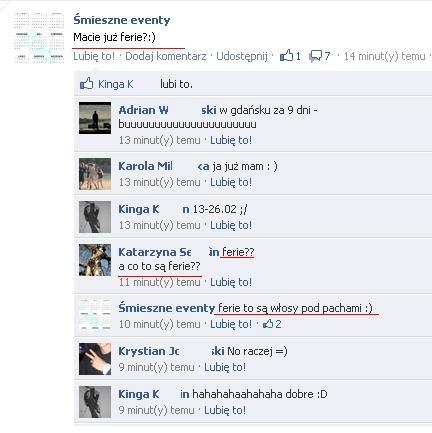Open Karola's group photo avatar

tap(95, 174)
